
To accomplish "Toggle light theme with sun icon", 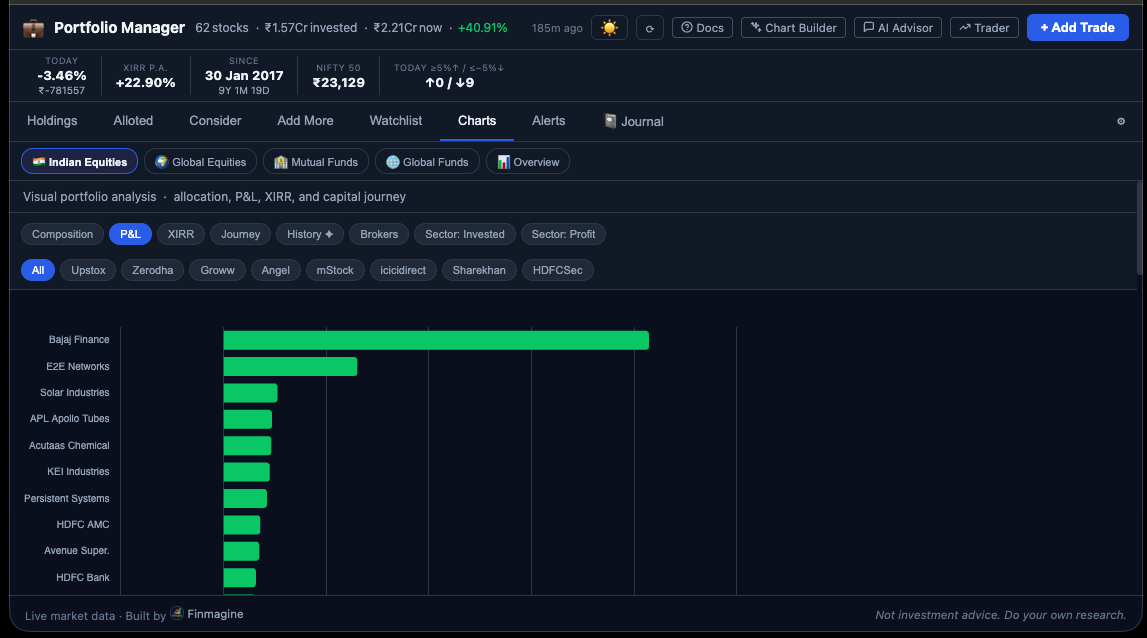I will click(x=609, y=28).
